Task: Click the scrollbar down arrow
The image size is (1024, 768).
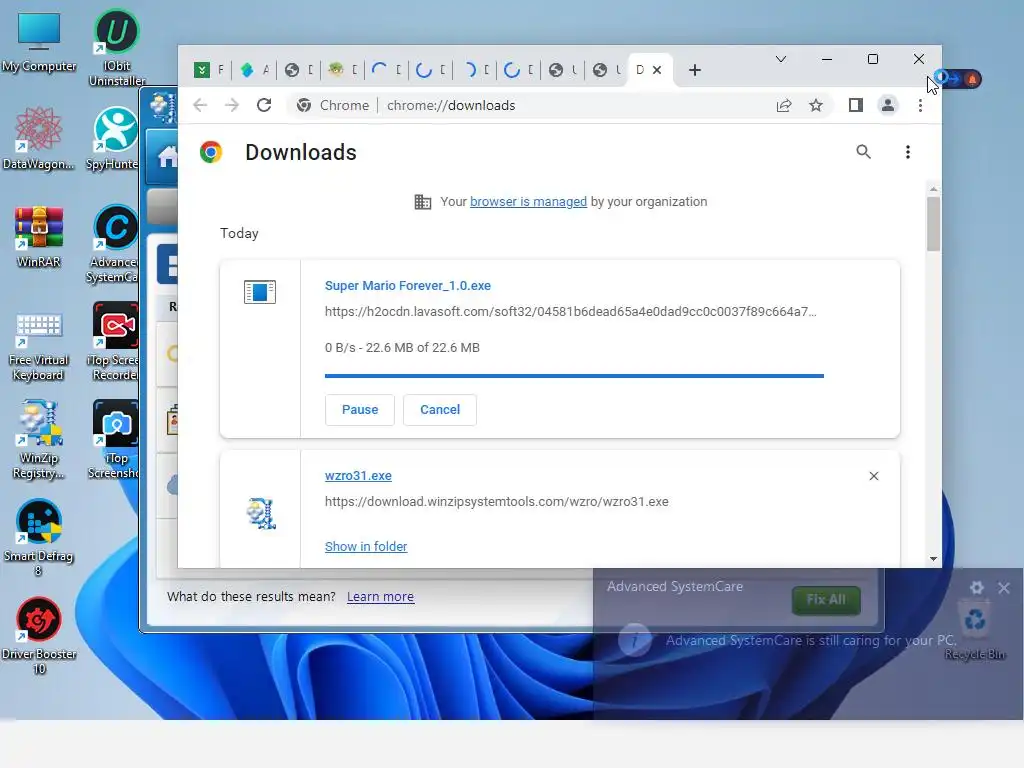Action: coord(933,559)
